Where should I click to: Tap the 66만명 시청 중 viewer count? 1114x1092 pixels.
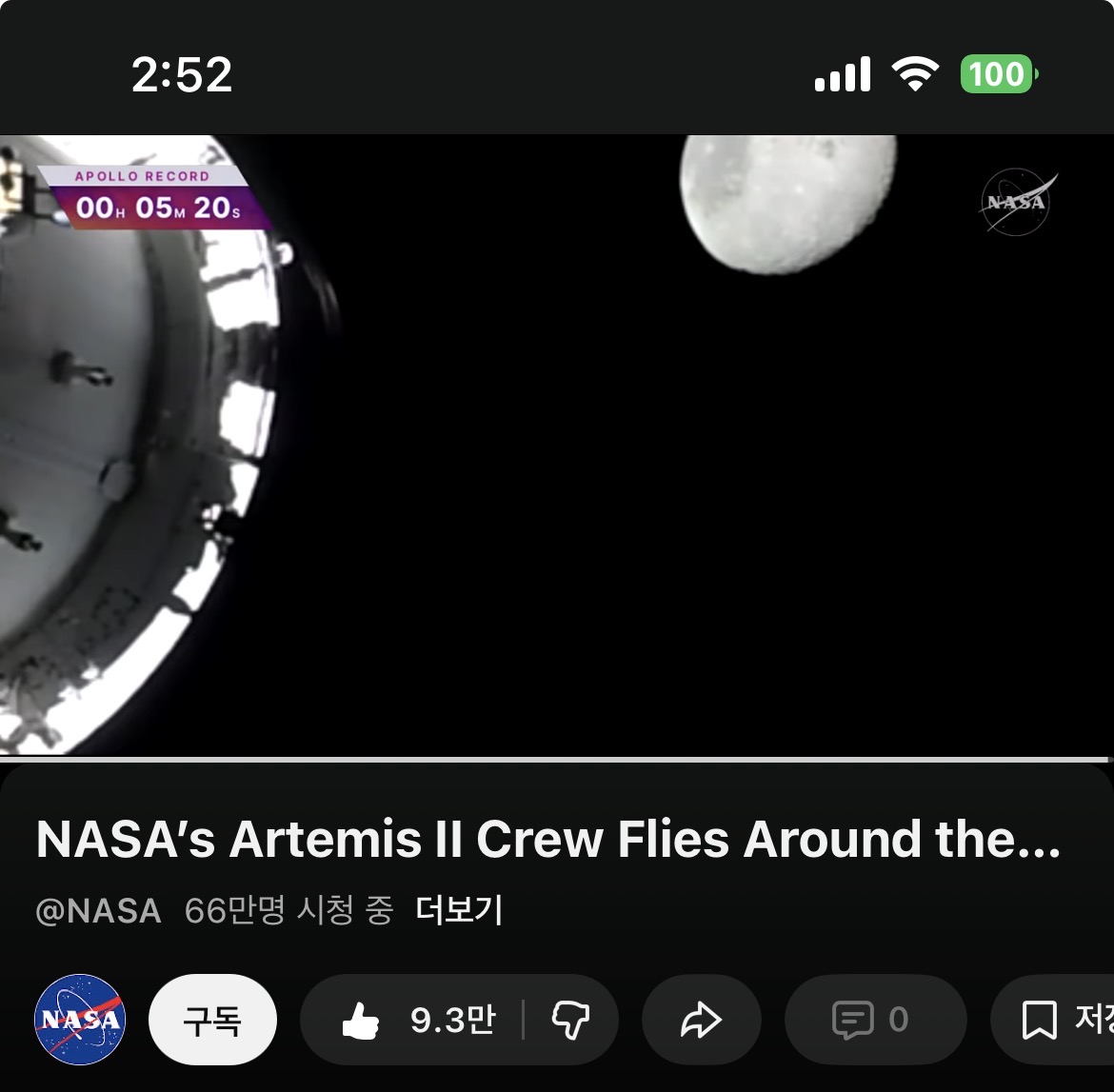click(x=288, y=911)
